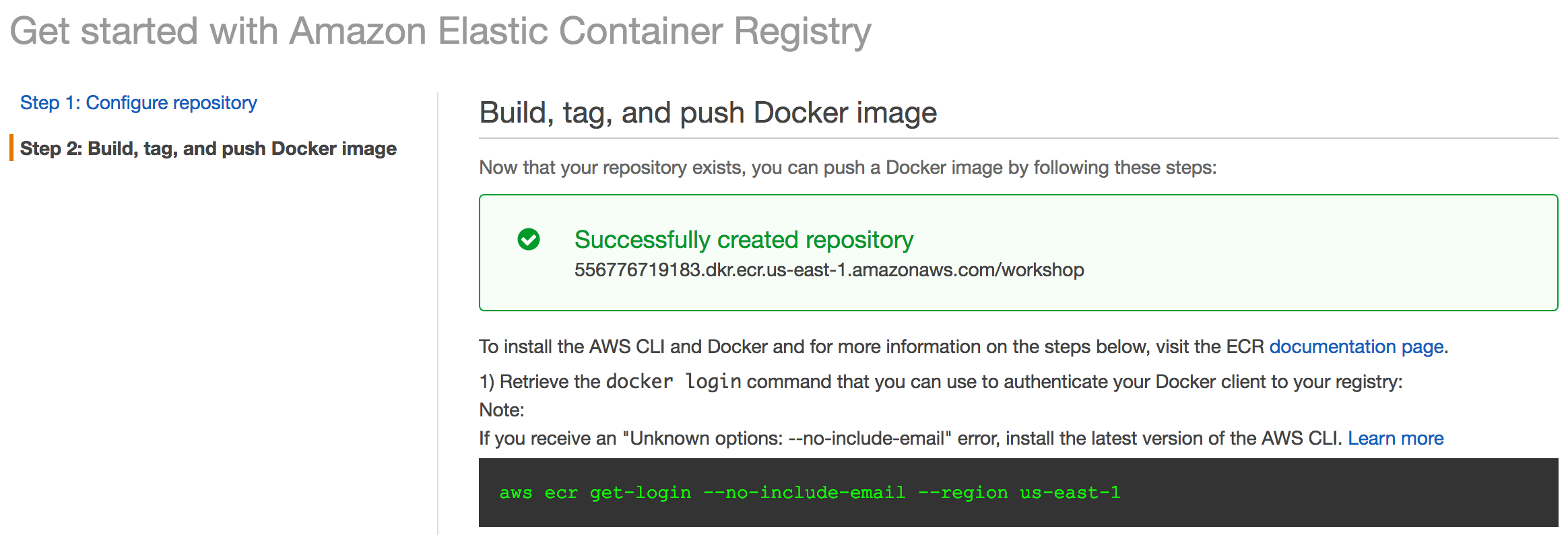The width and height of the screenshot is (1568, 535).
Task: Open the ECR documentation page link
Action: (x=1356, y=347)
